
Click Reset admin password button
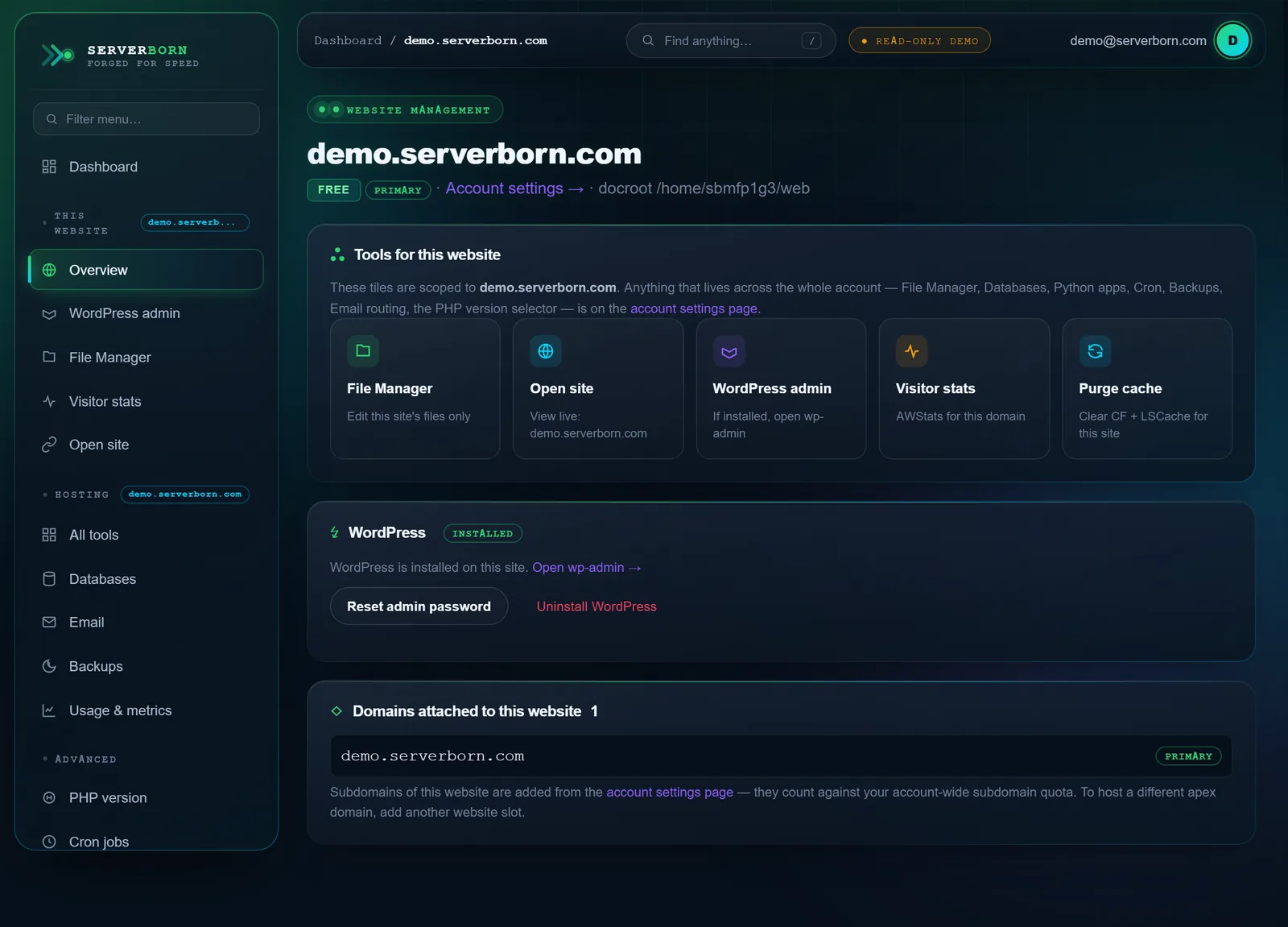coord(419,606)
